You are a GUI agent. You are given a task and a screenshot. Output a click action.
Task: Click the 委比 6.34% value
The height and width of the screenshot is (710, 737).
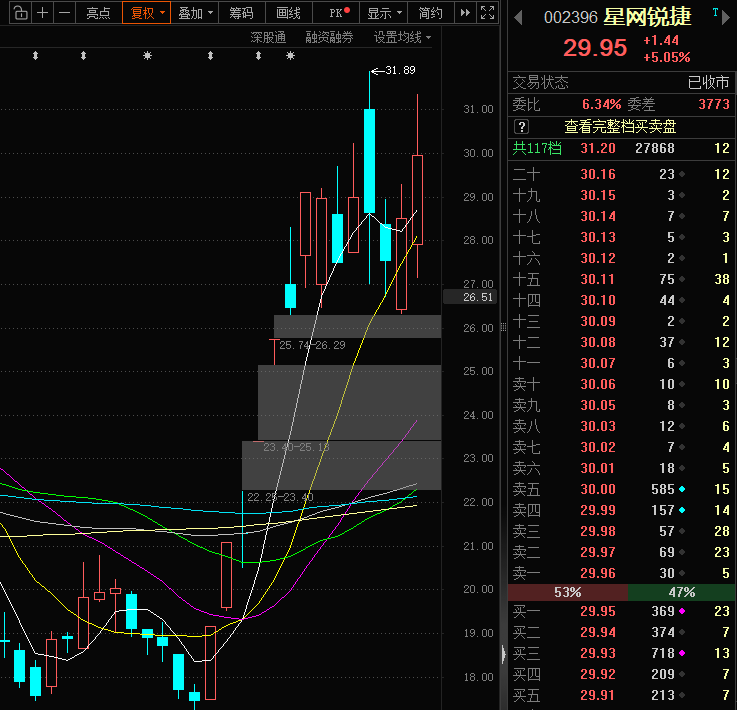tap(602, 104)
